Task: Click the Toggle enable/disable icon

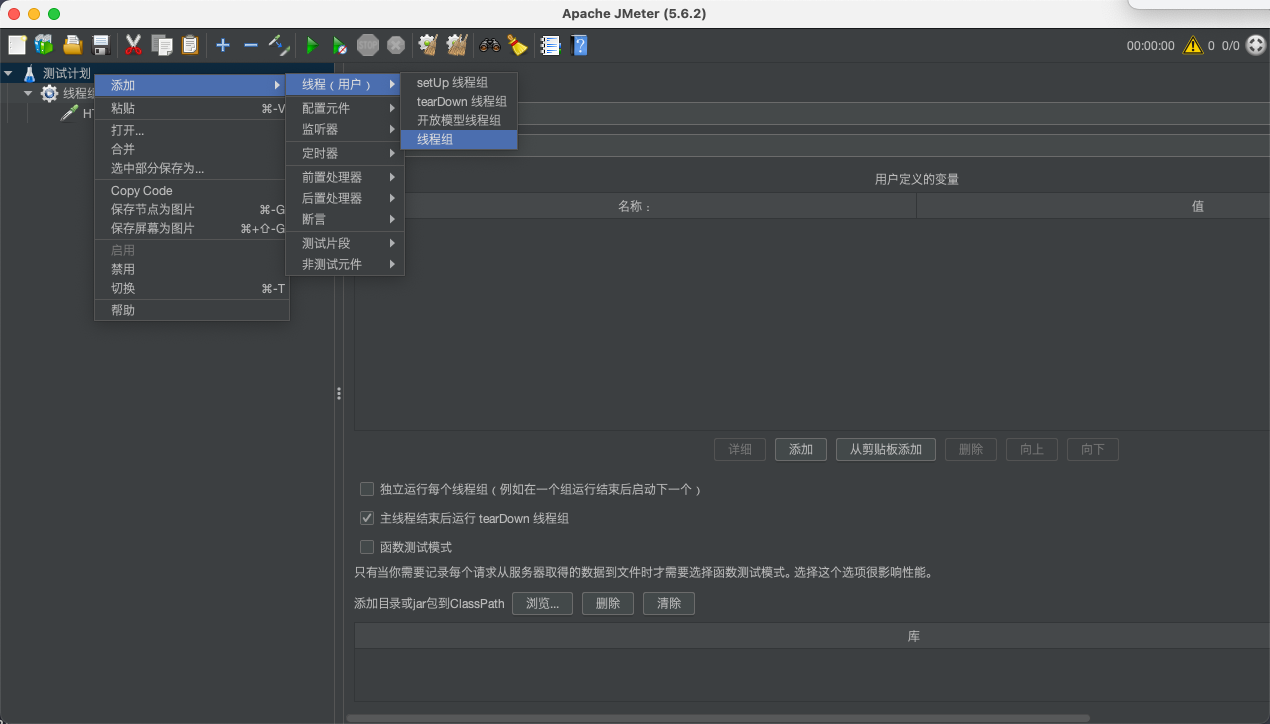Action: click(279, 45)
